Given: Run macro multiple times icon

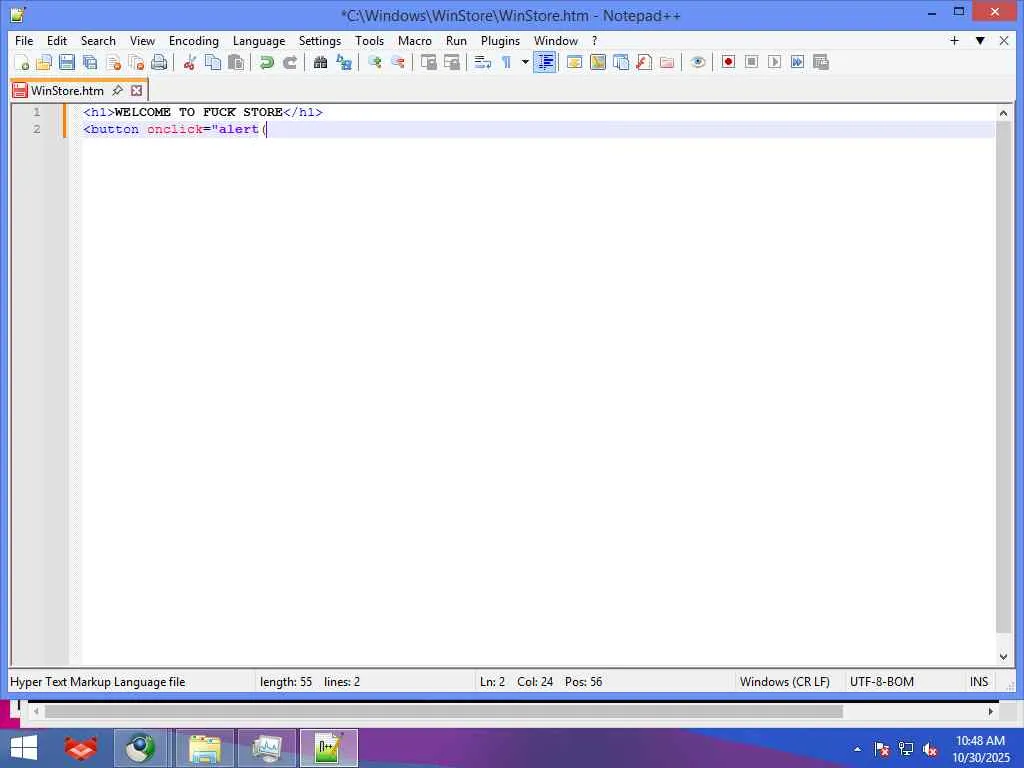Looking at the screenshot, I should click(797, 62).
